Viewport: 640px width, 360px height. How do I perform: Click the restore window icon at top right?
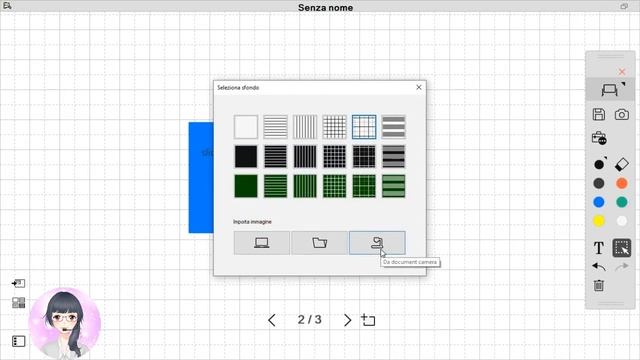point(624,6)
